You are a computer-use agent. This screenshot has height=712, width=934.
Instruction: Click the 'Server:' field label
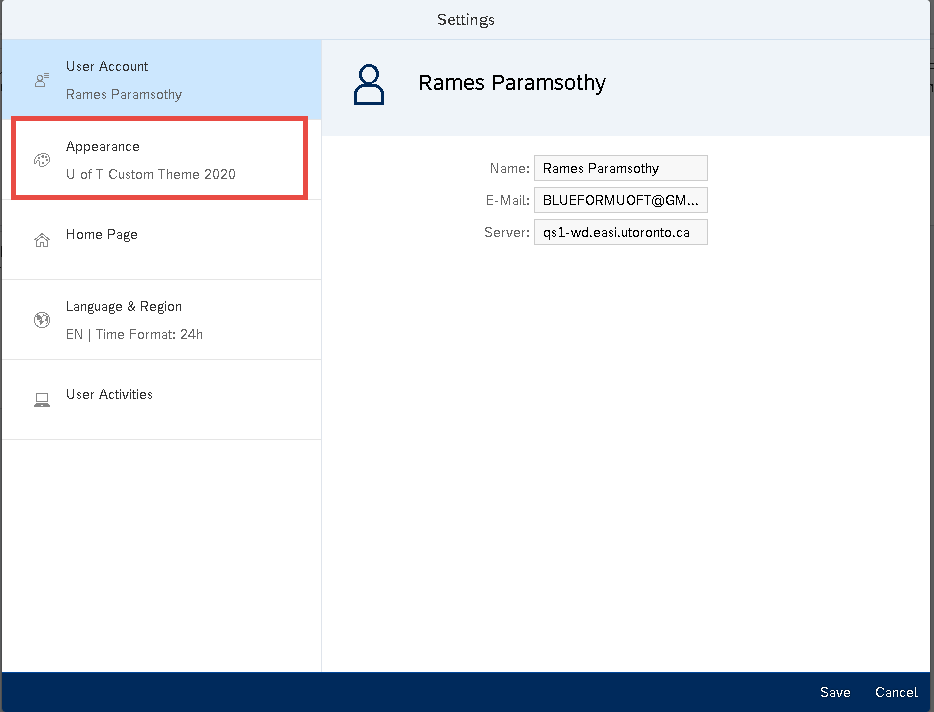coord(507,232)
